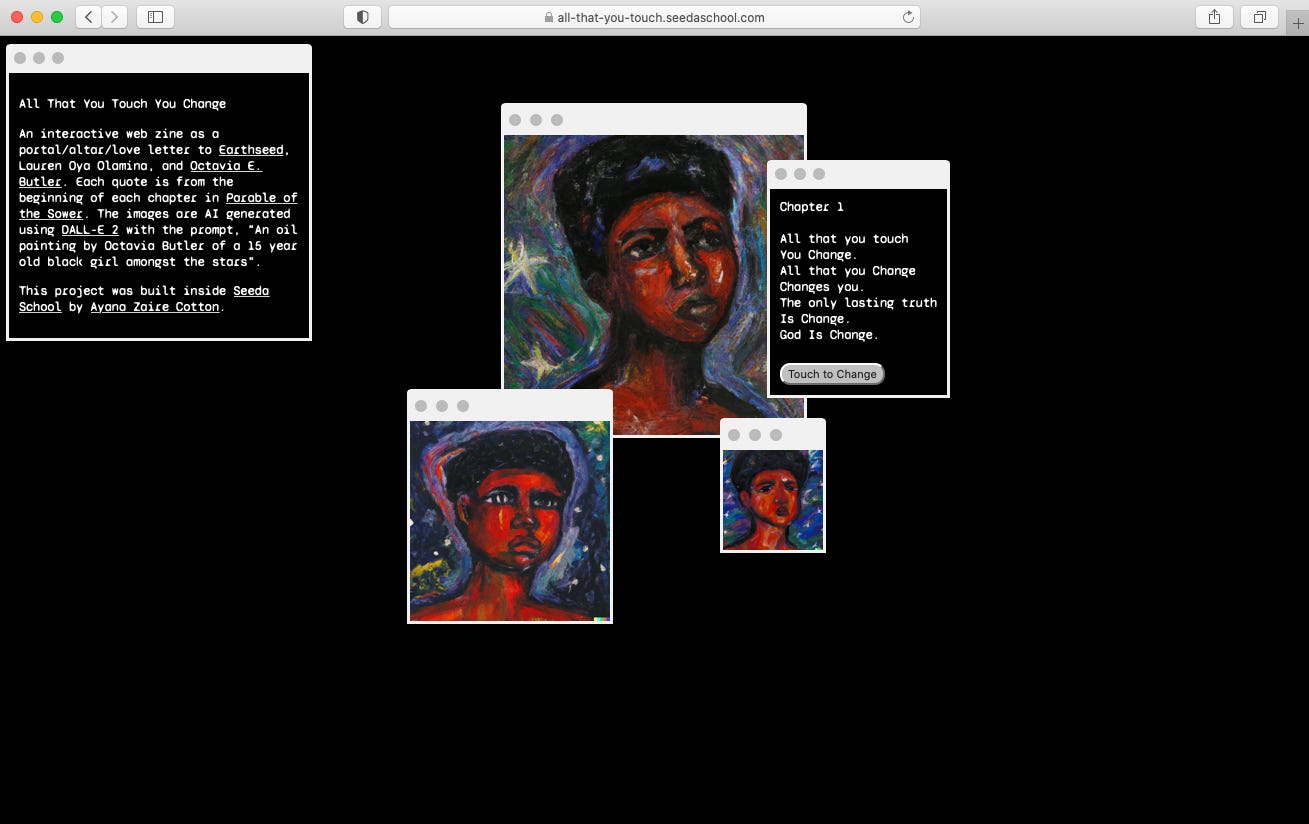Open the privacy shield report icon
1309x824 pixels.
coord(362,17)
